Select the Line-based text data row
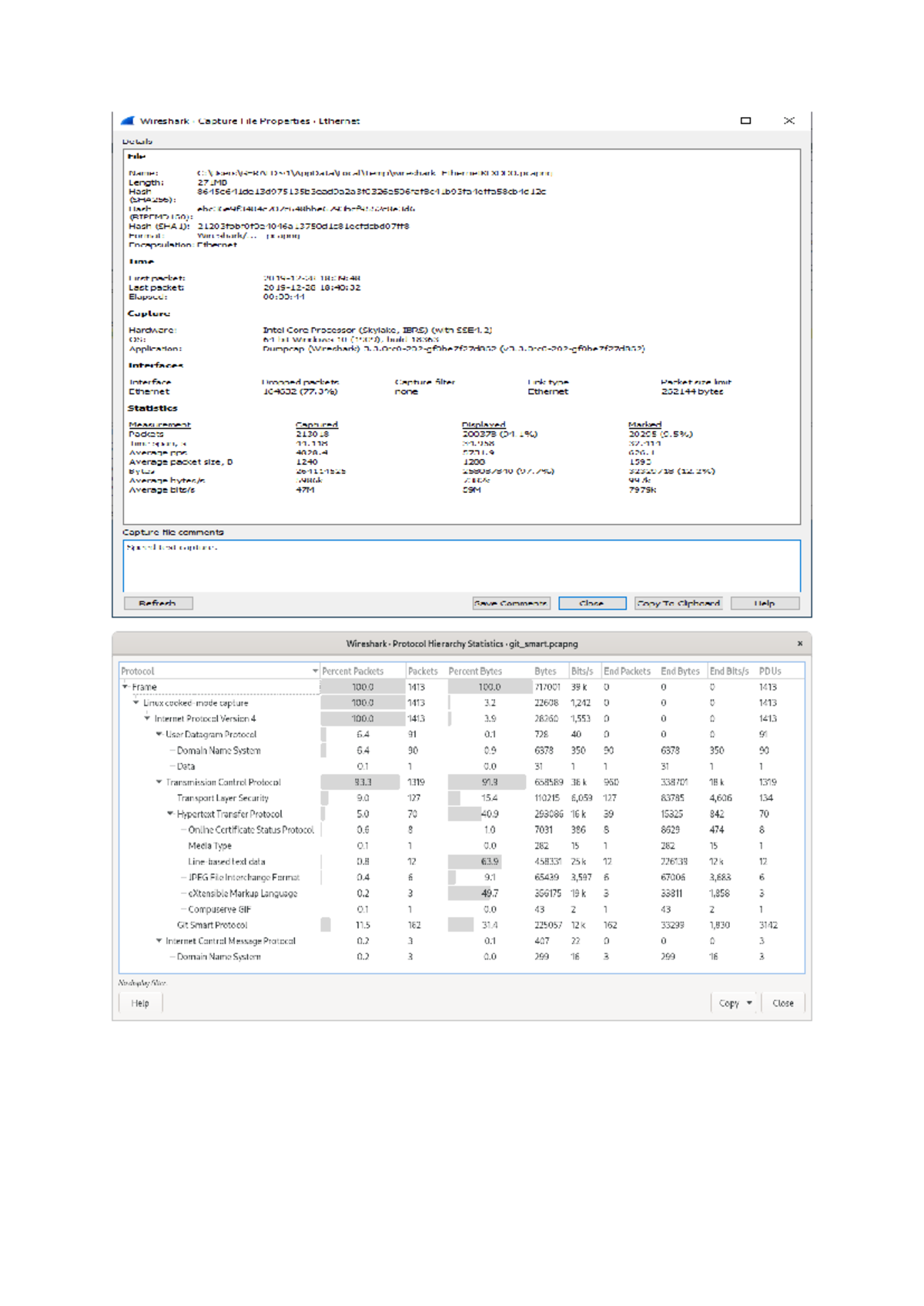Viewport: 924px width, 1306px height. pyautogui.click(x=462, y=862)
